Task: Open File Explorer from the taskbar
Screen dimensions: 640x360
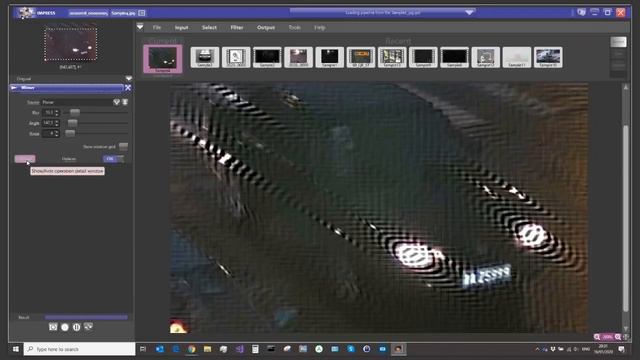Action: pyautogui.click(x=207, y=349)
